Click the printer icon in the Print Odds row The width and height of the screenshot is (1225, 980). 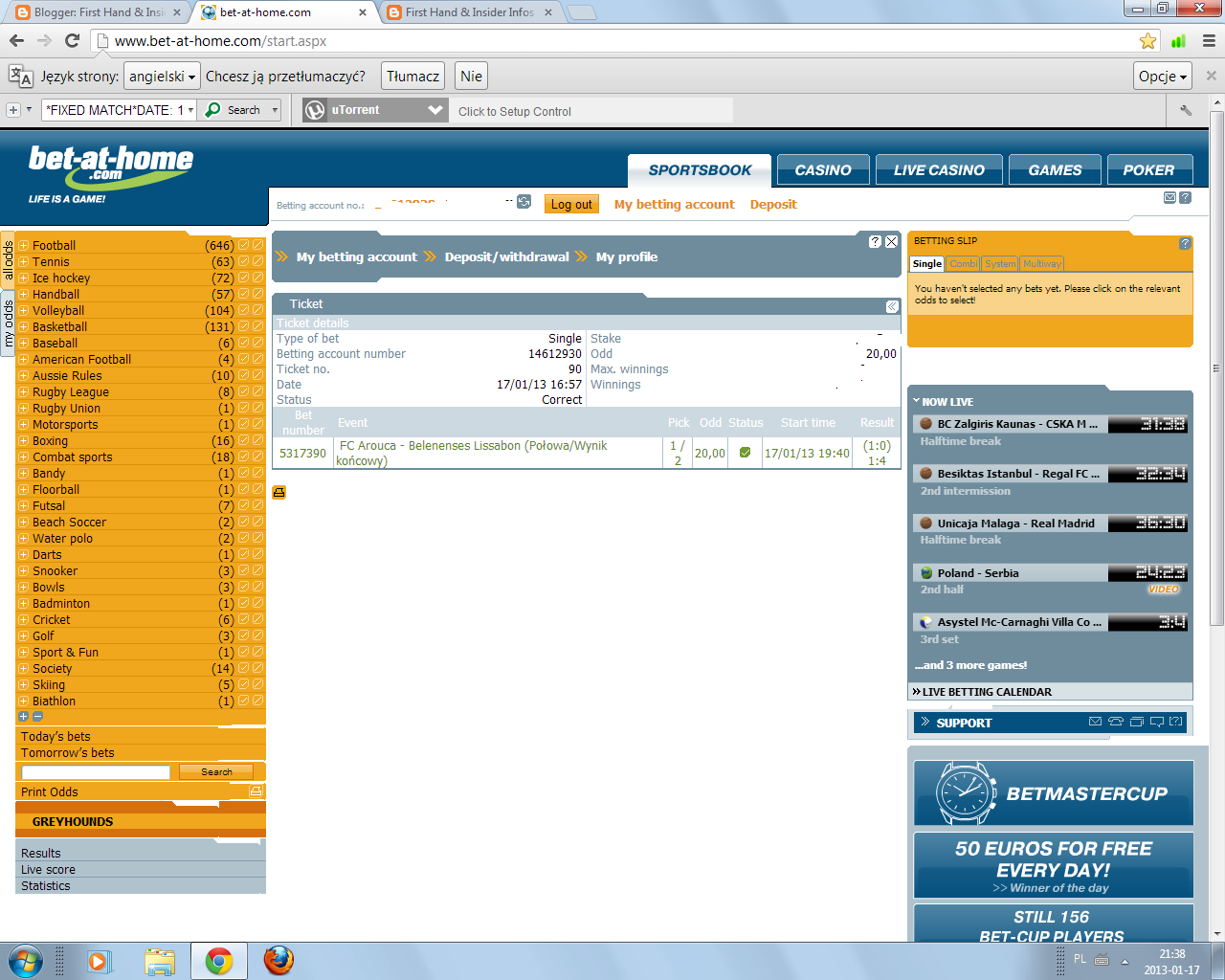click(256, 791)
